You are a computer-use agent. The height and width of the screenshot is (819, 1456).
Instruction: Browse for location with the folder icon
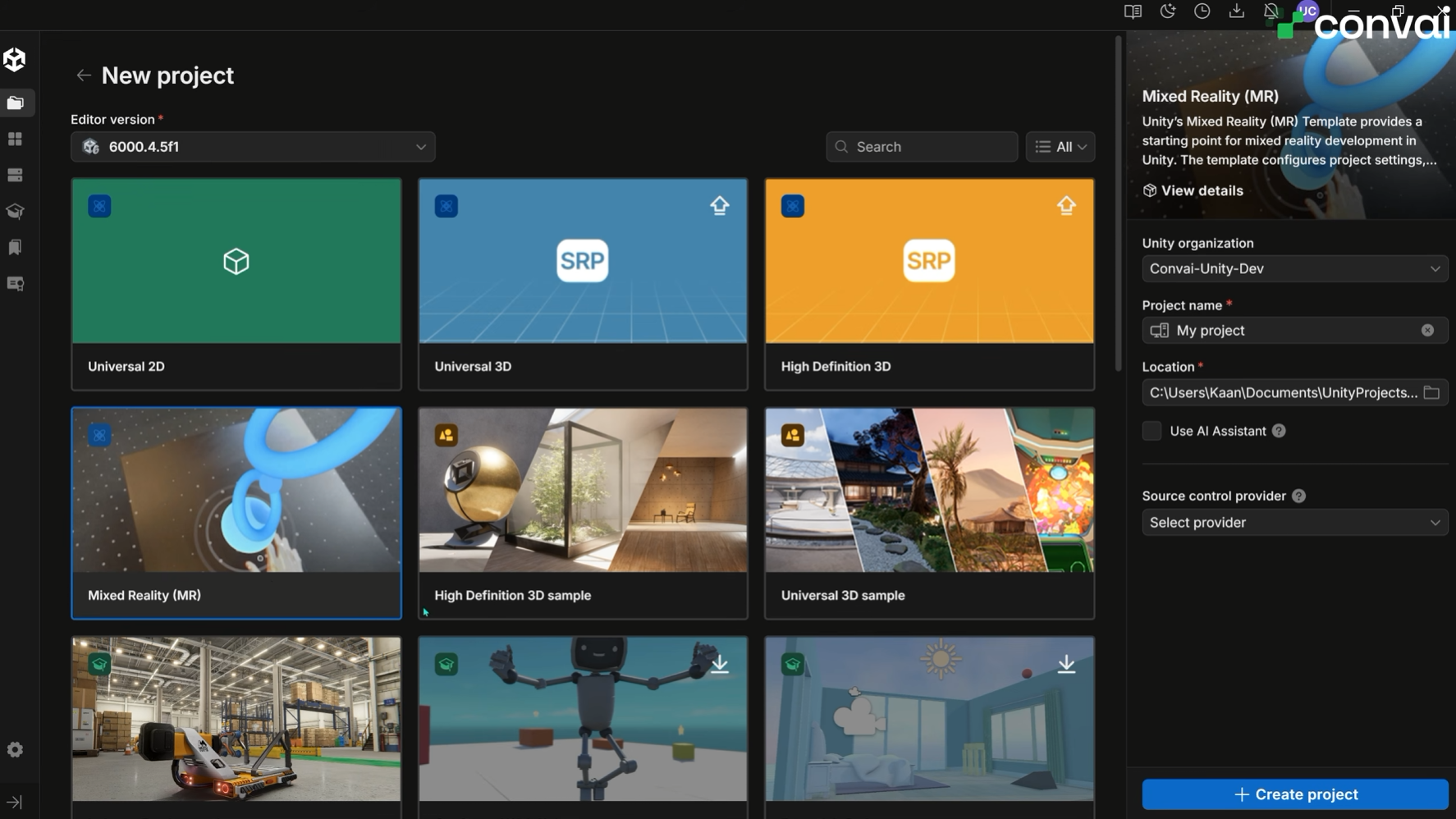tap(1431, 392)
